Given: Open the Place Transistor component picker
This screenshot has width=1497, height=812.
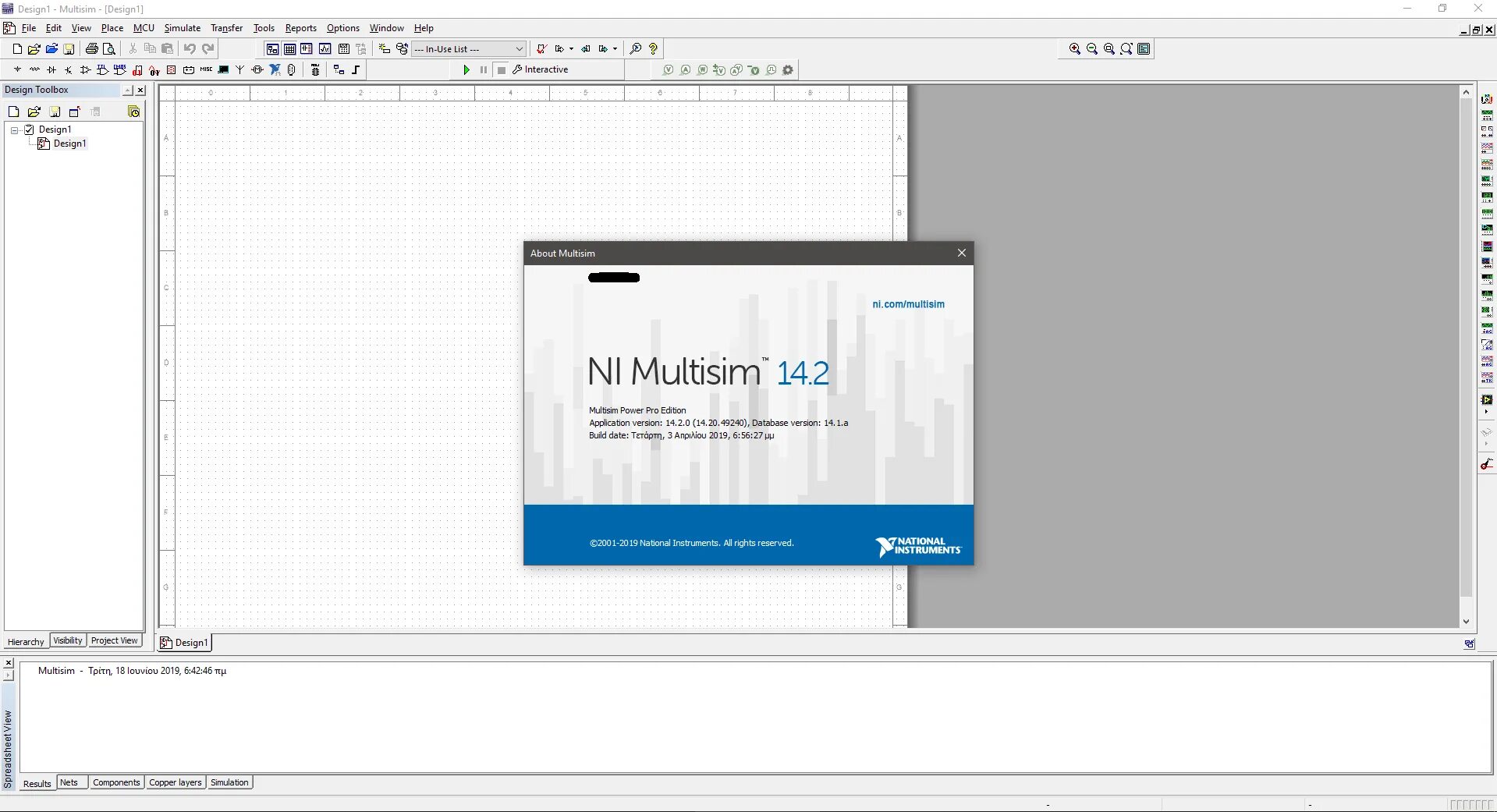Looking at the screenshot, I should click(x=68, y=69).
